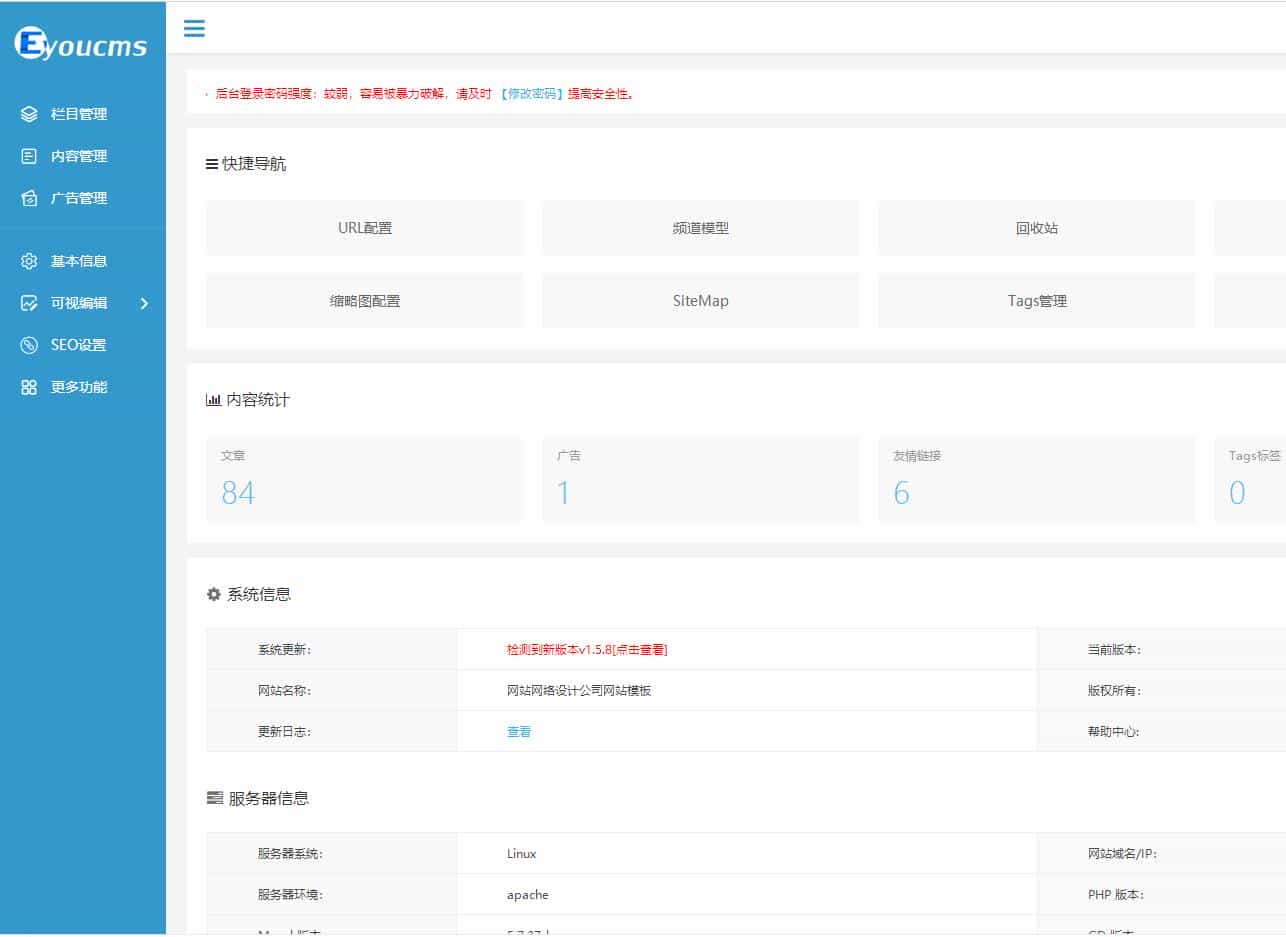Viewport: 1286px width, 937px height.
Task: Click the 基本信息 gear icon
Action: pos(29,261)
